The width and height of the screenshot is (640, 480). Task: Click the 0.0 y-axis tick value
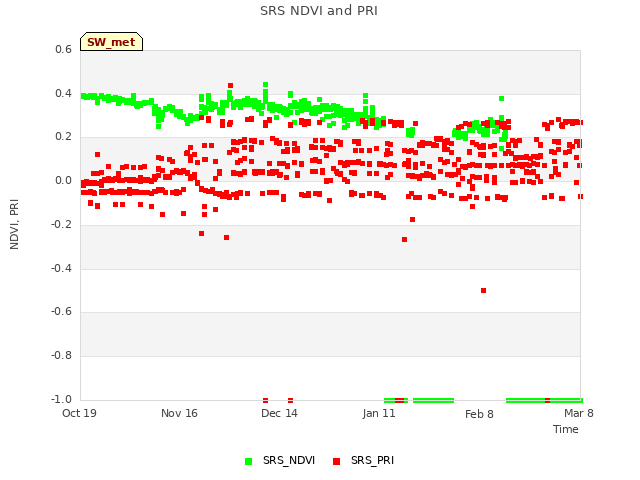(x=63, y=180)
